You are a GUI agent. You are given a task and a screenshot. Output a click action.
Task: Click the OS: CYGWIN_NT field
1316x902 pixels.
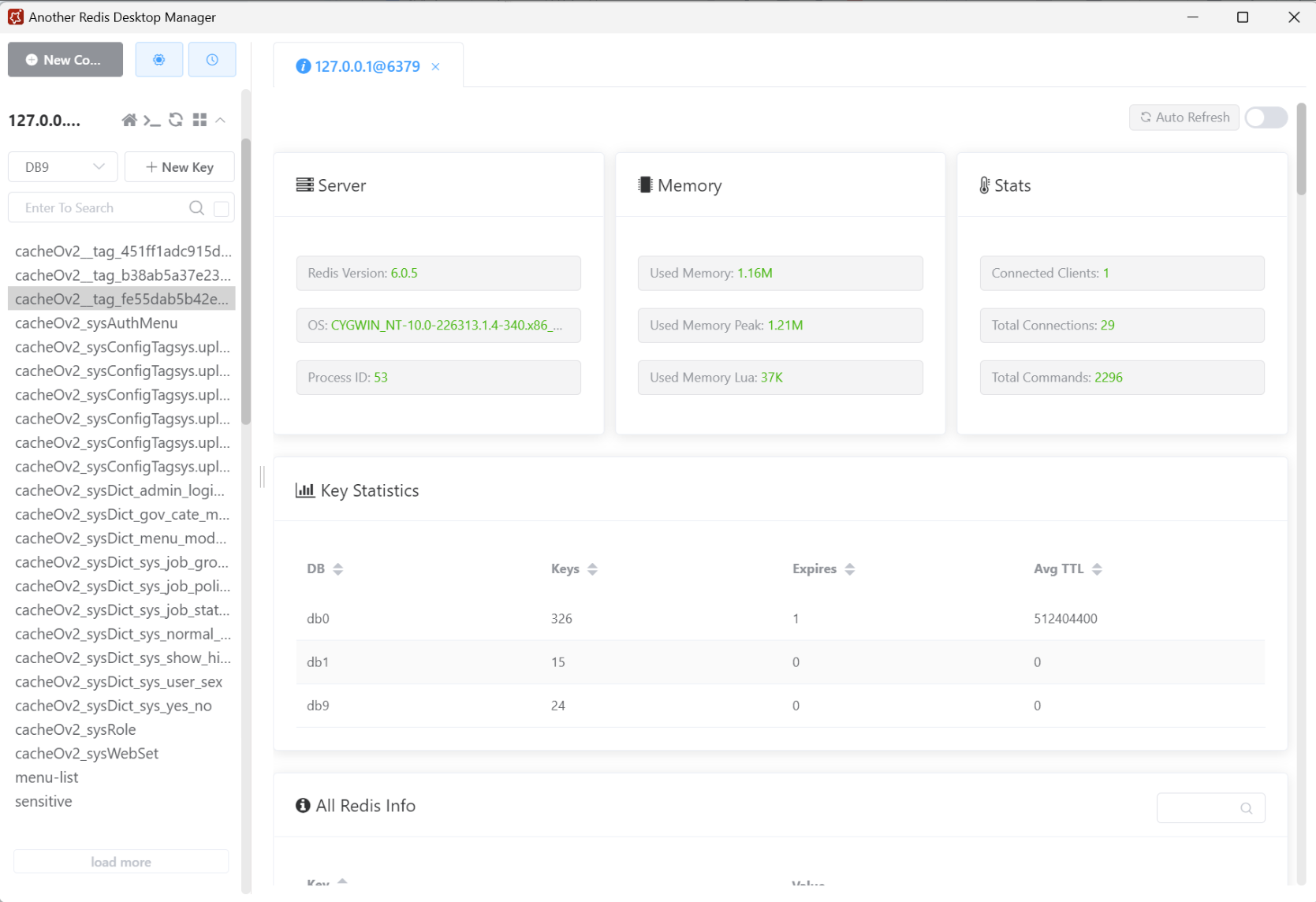click(438, 326)
